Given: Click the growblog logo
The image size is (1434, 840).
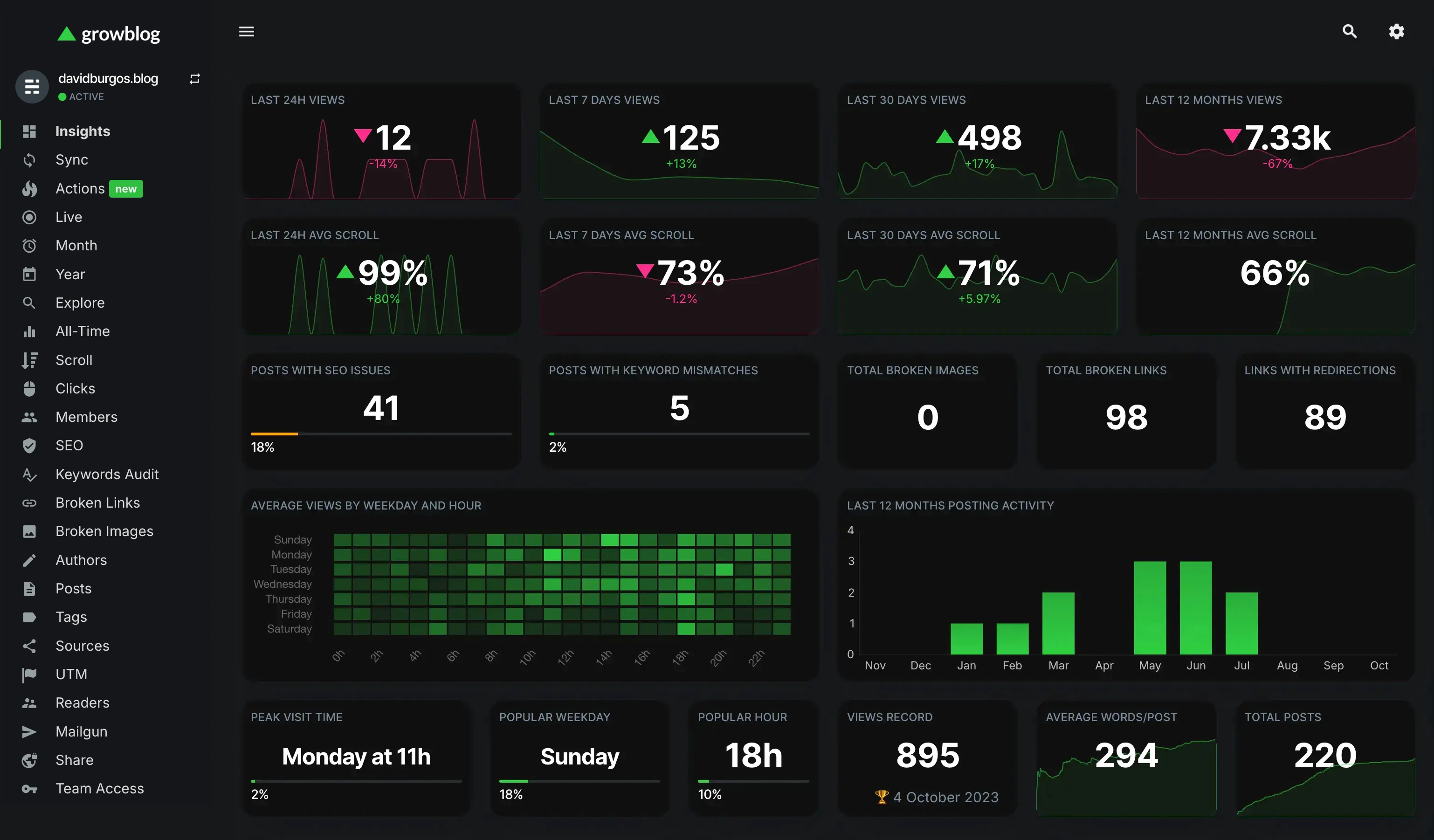Looking at the screenshot, I should coord(109,34).
